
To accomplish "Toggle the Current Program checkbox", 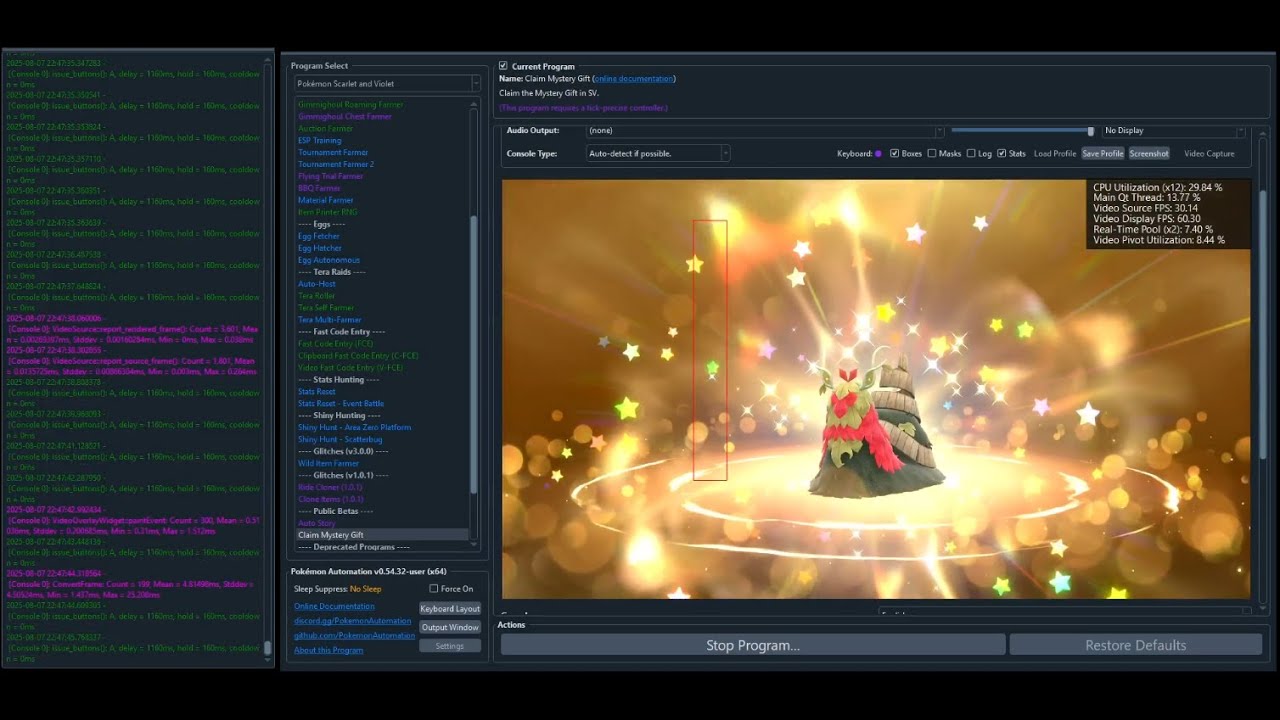I will click(x=503, y=66).
